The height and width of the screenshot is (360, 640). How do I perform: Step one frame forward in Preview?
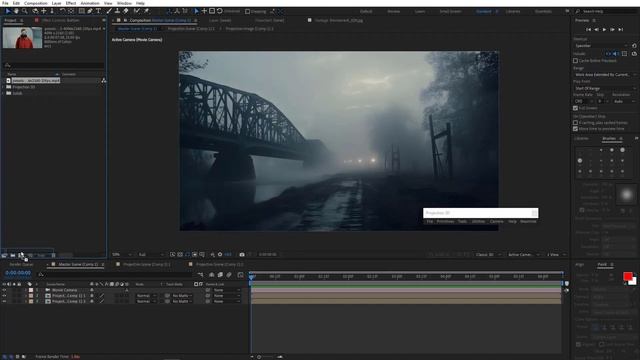(612, 29)
